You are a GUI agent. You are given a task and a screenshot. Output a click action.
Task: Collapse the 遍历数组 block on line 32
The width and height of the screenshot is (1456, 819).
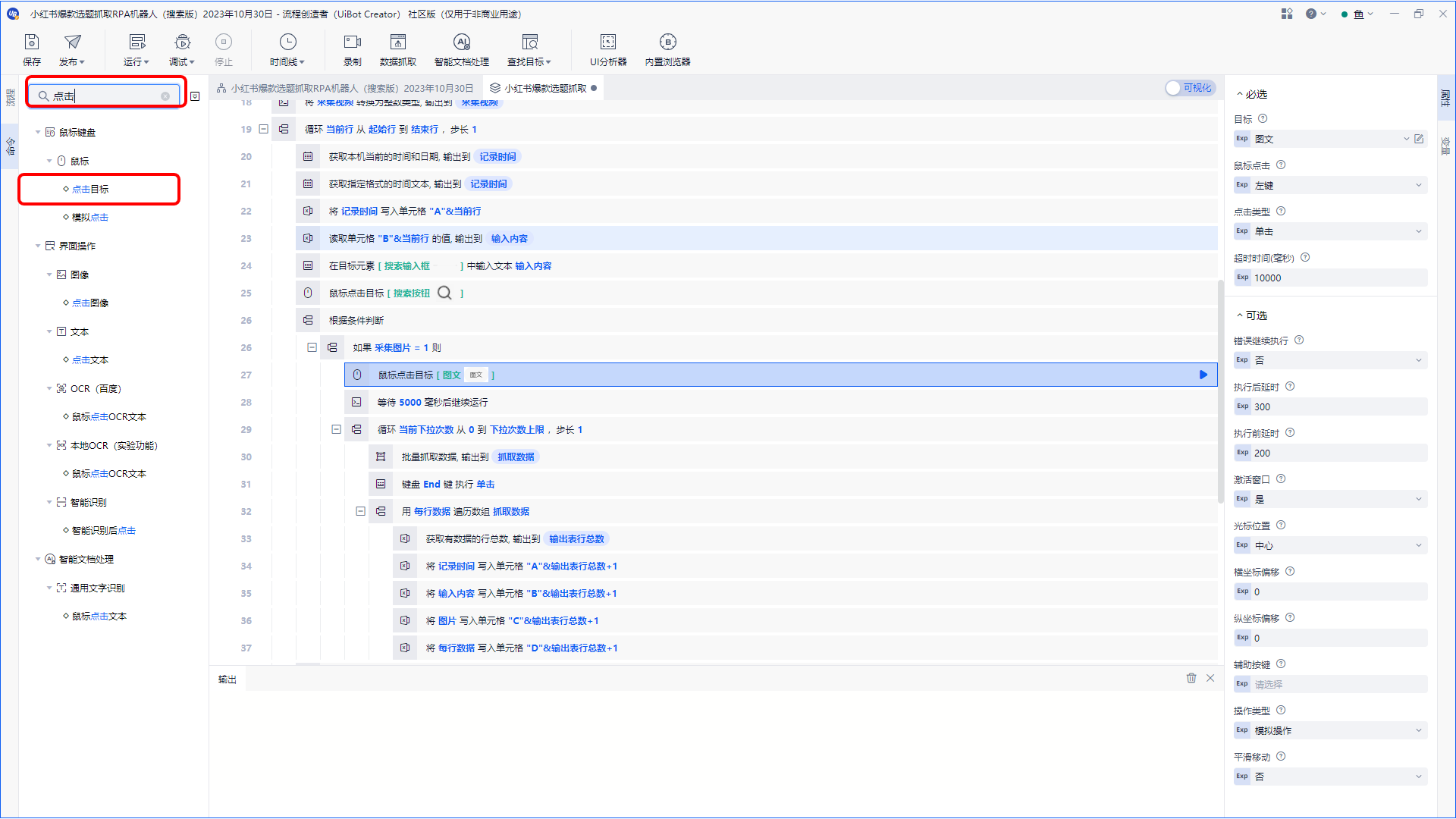coord(360,511)
